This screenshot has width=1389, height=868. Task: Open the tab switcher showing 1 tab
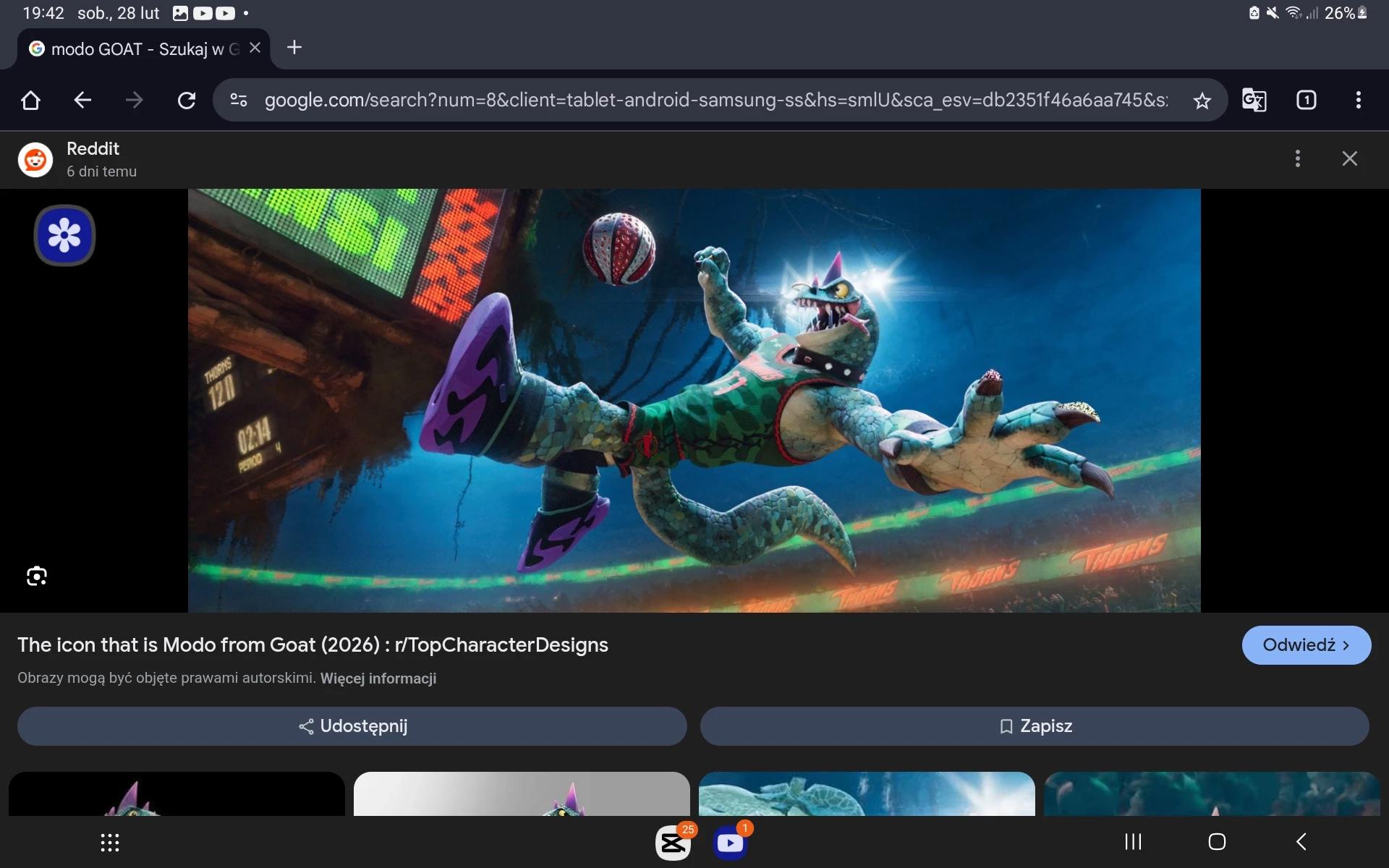click(1306, 100)
